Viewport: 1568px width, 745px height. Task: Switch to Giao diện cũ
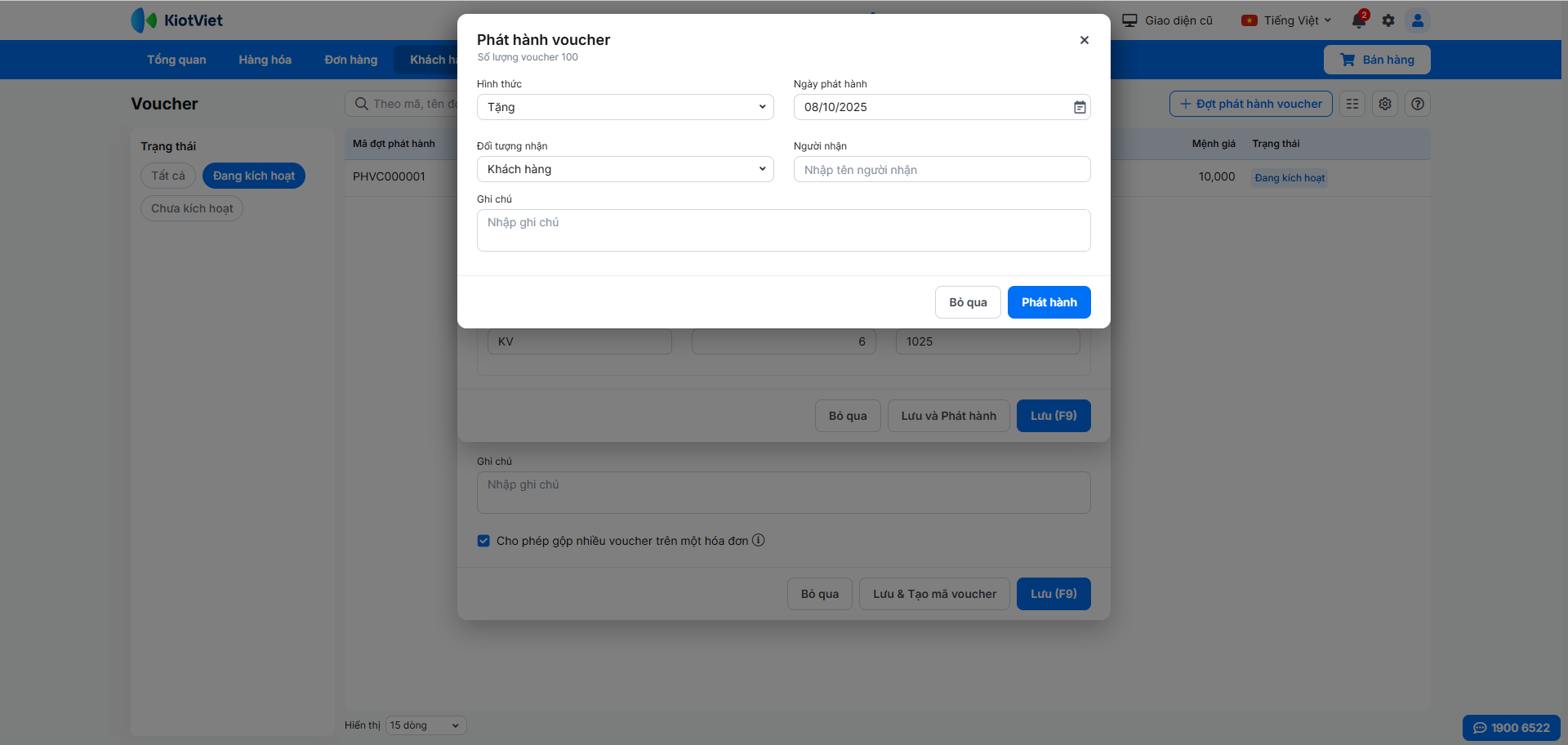(x=1167, y=20)
